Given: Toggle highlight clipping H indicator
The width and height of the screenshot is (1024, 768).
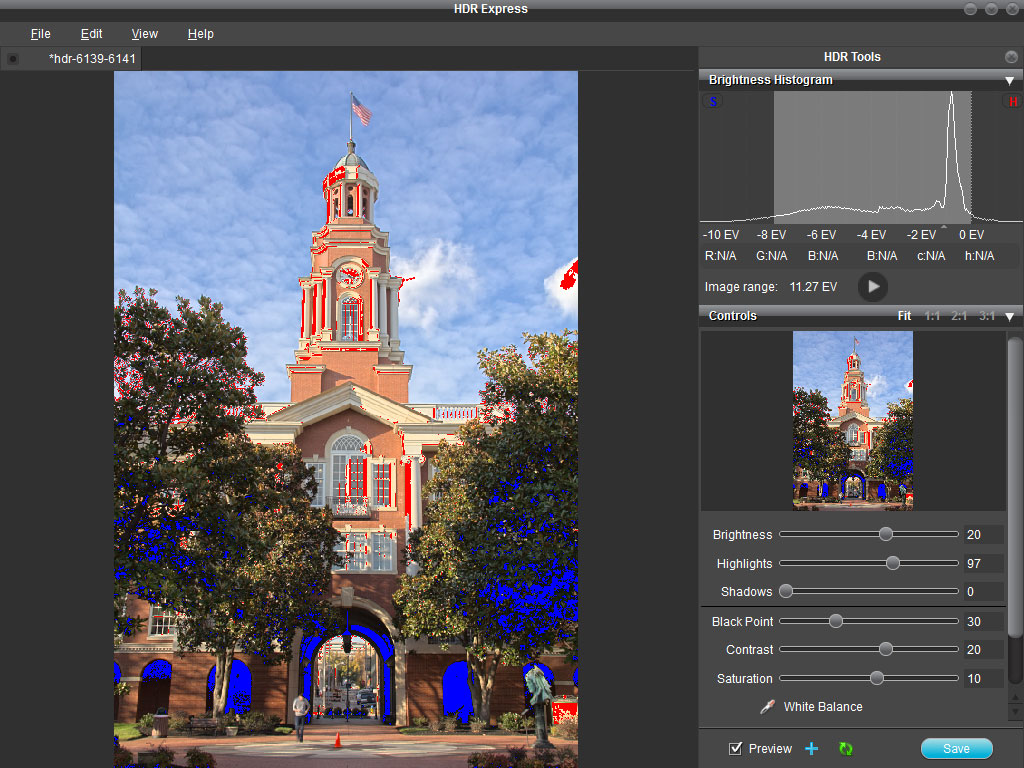Looking at the screenshot, I should [1012, 101].
